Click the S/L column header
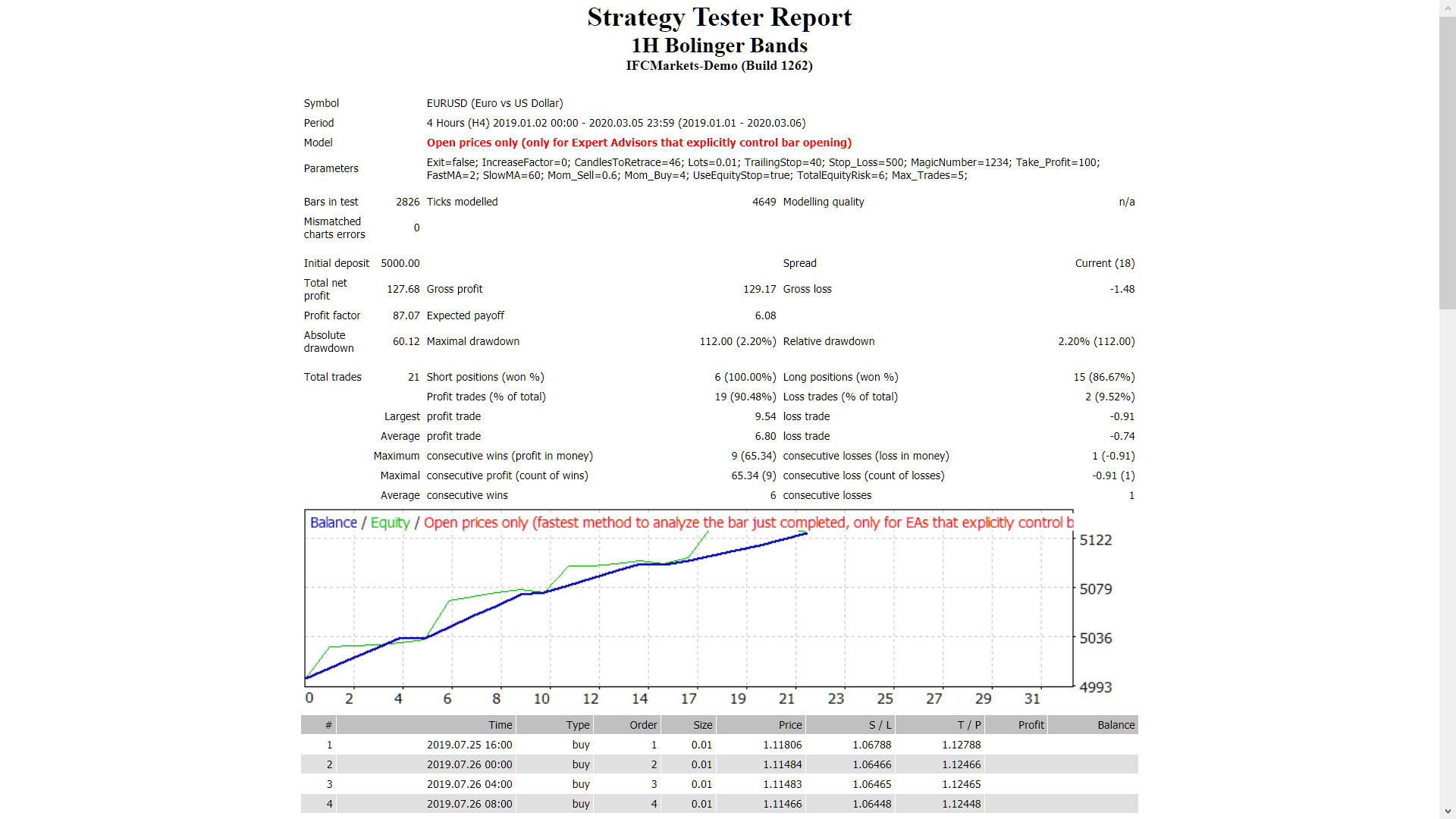1456x819 pixels. point(880,724)
